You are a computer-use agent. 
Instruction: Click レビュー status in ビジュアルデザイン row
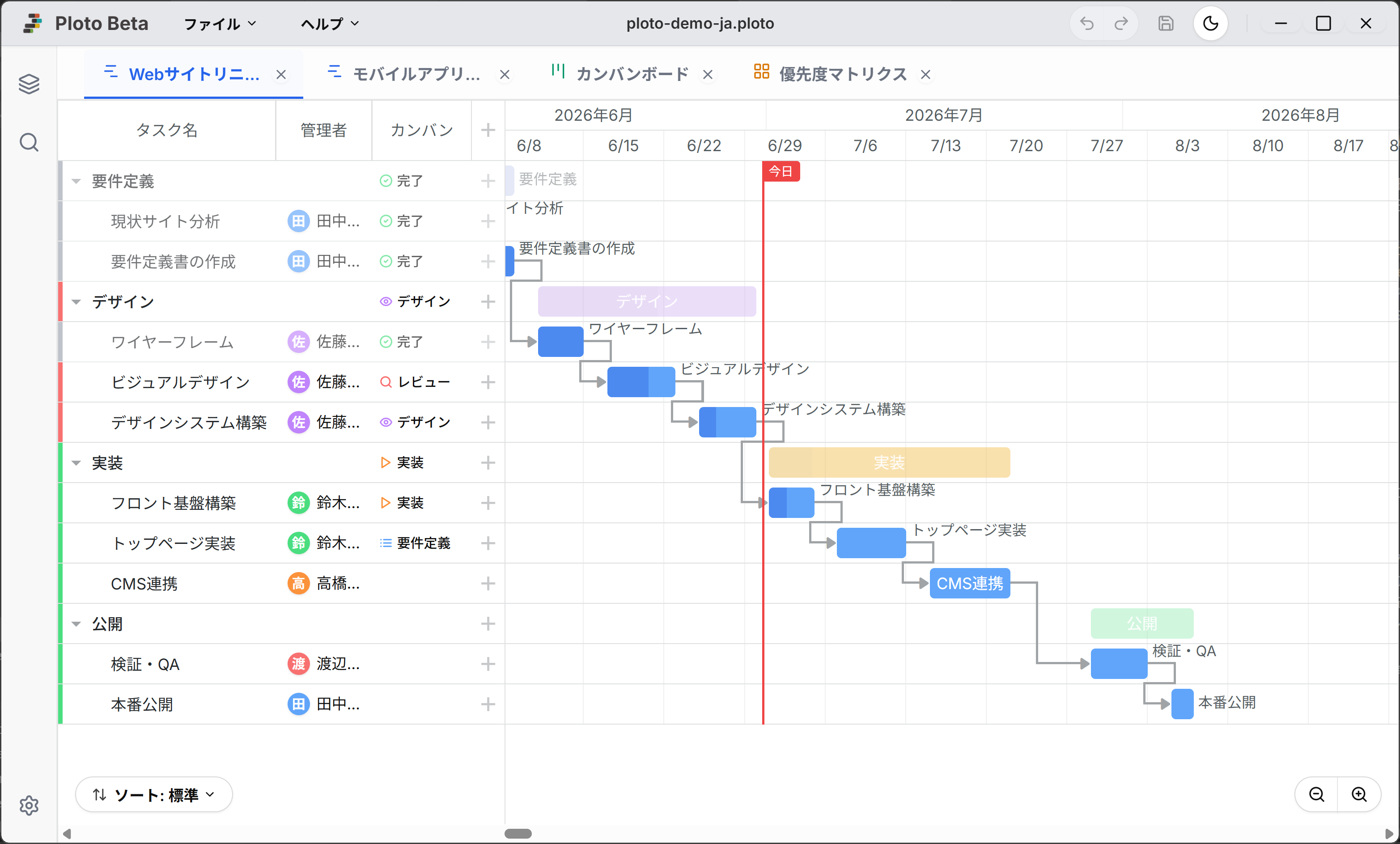pyautogui.click(x=415, y=382)
